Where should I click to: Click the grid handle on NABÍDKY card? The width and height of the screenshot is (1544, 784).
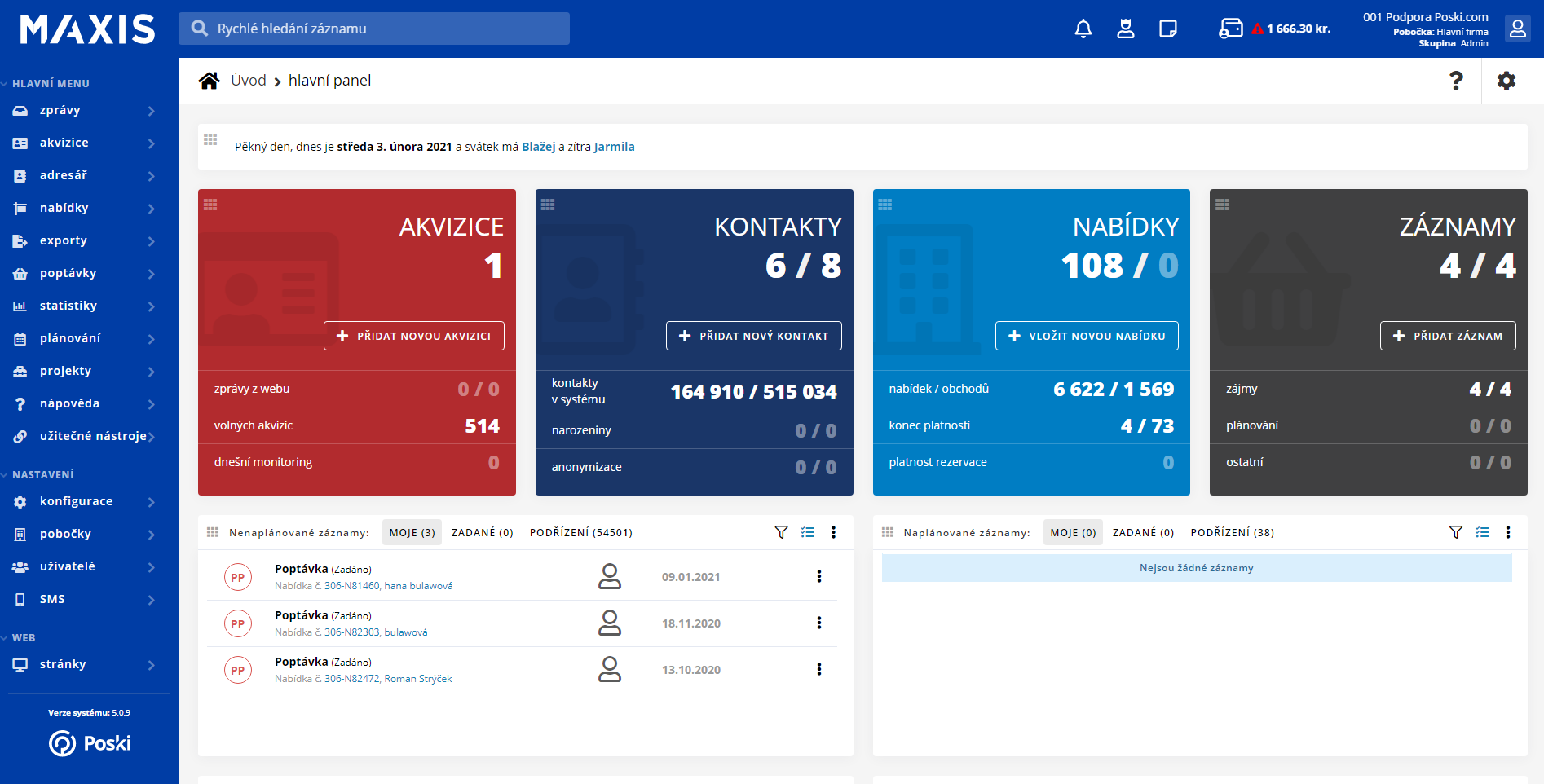pos(885,205)
